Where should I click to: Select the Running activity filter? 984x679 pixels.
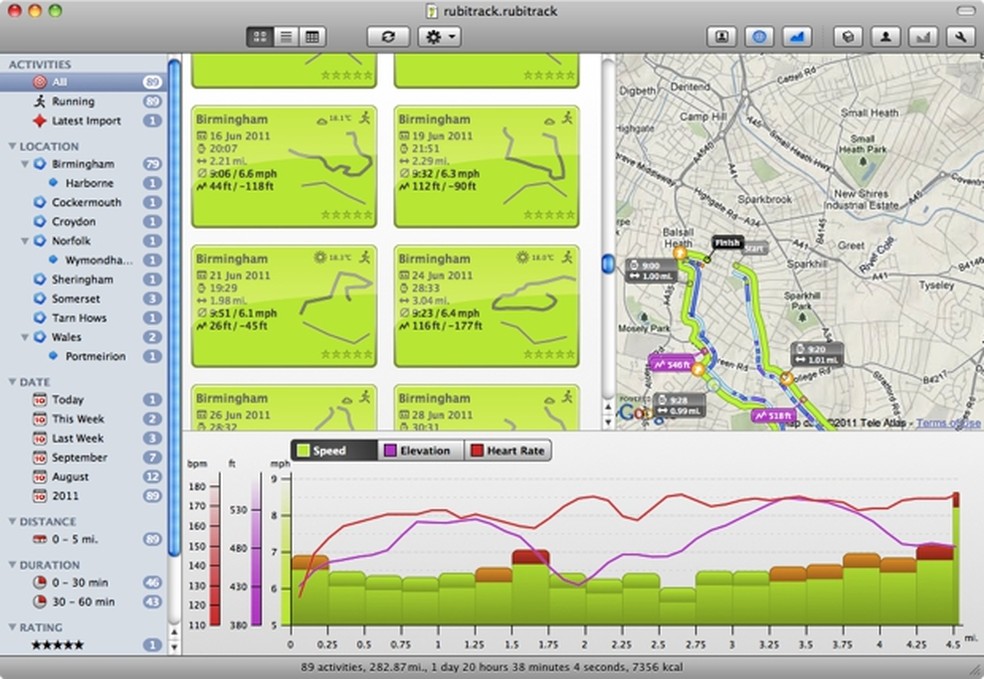(x=73, y=101)
